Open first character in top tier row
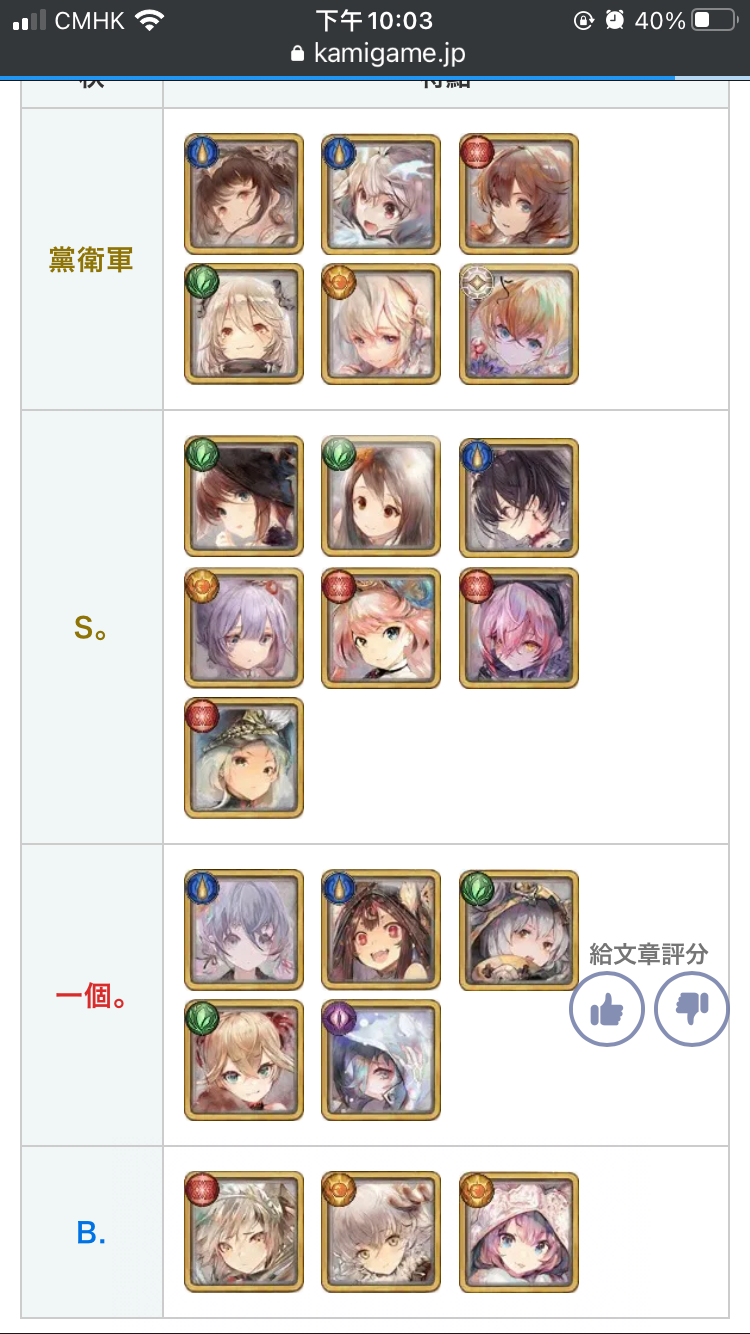 [x=244, y=194]
